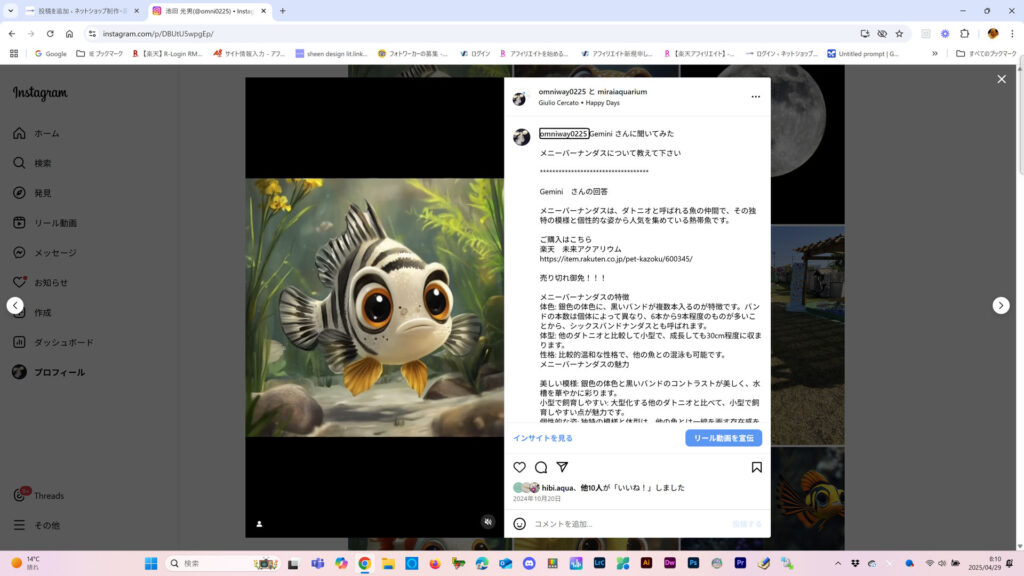The width and height of the screenshot is (1024, 576).
Task: Open the three-dot post options menu
Action: click(756, 97)
